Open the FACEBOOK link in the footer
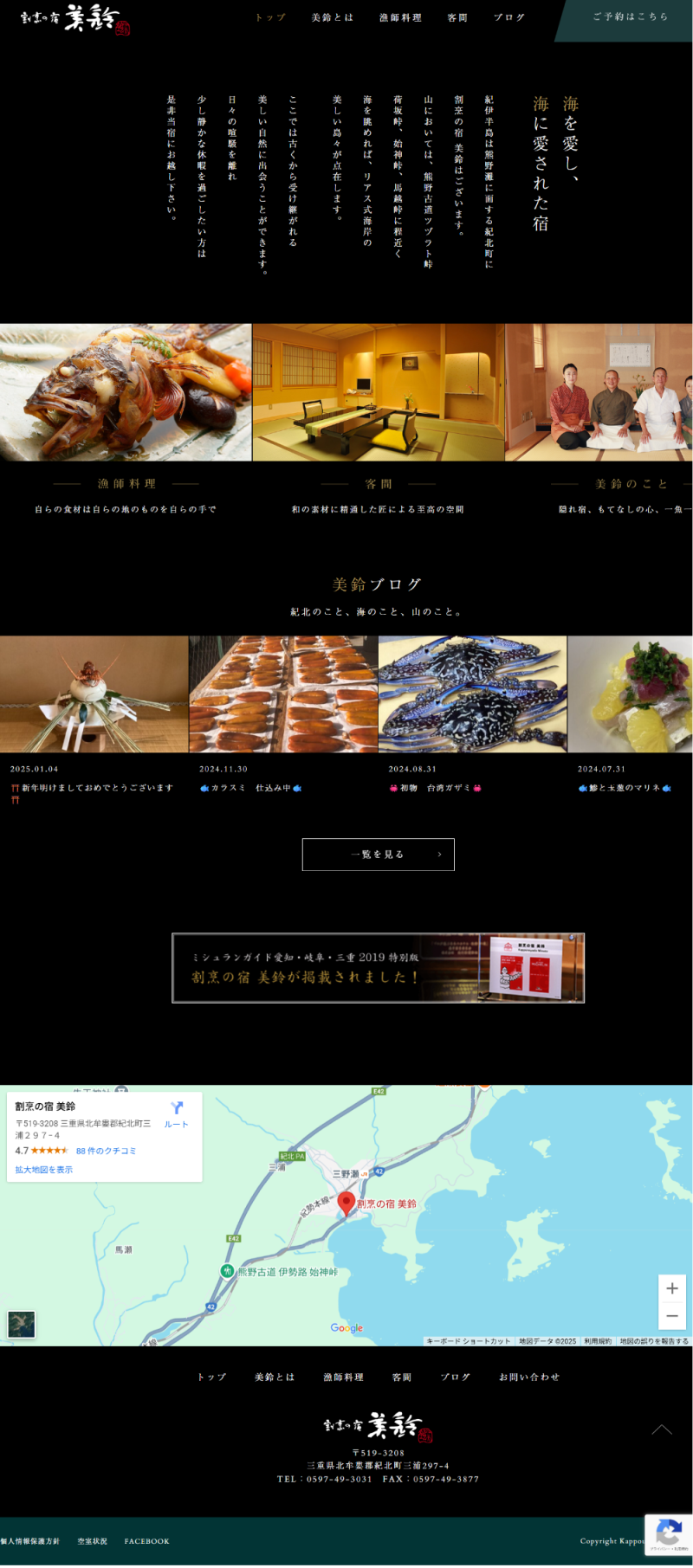 (146, 1541)
